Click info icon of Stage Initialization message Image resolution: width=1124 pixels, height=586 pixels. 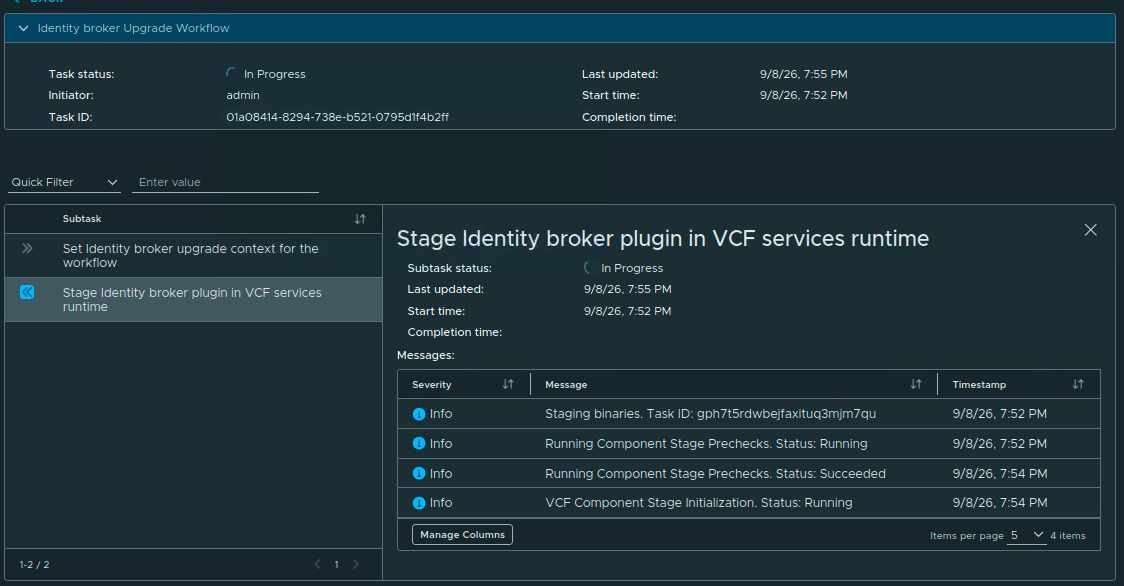click(419, 503)
